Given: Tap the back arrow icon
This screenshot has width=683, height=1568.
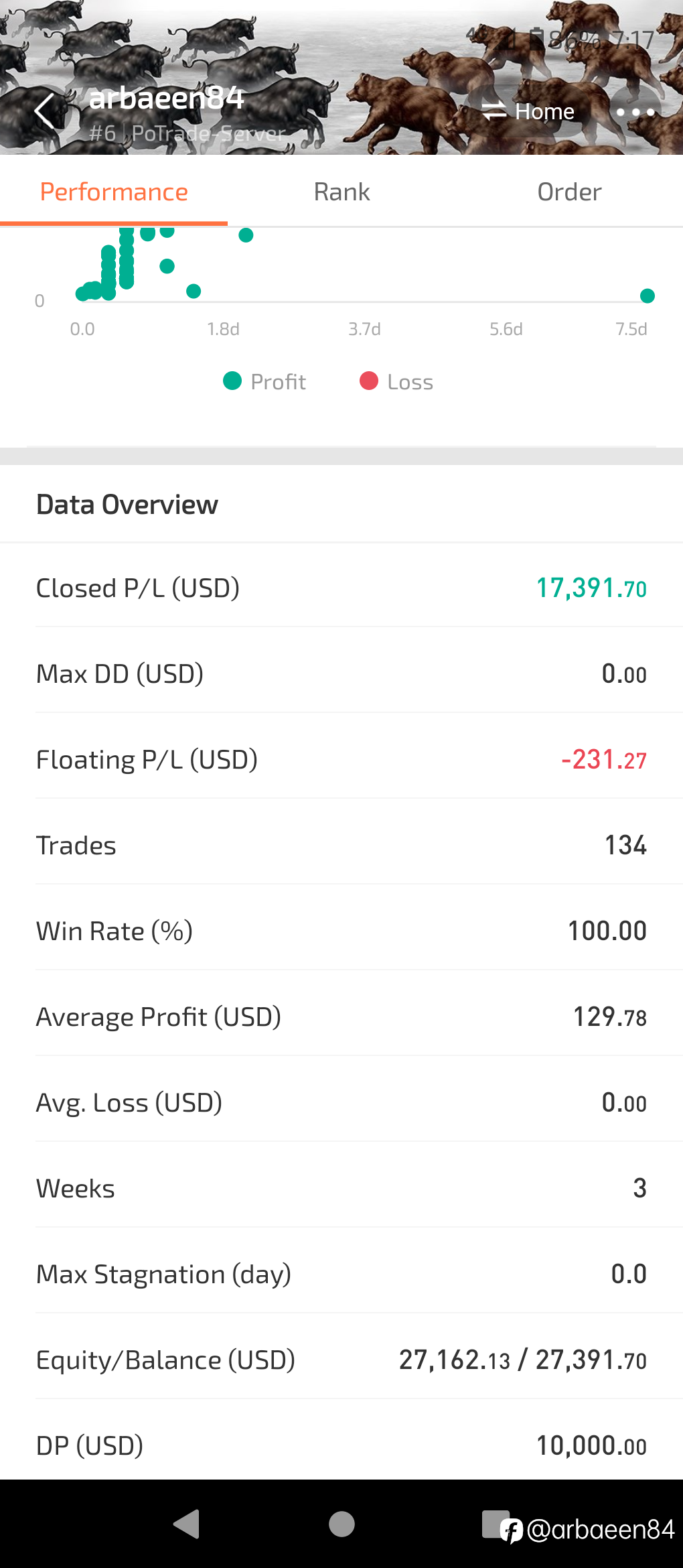Looking at the screenshot, I should coord(46,111).
